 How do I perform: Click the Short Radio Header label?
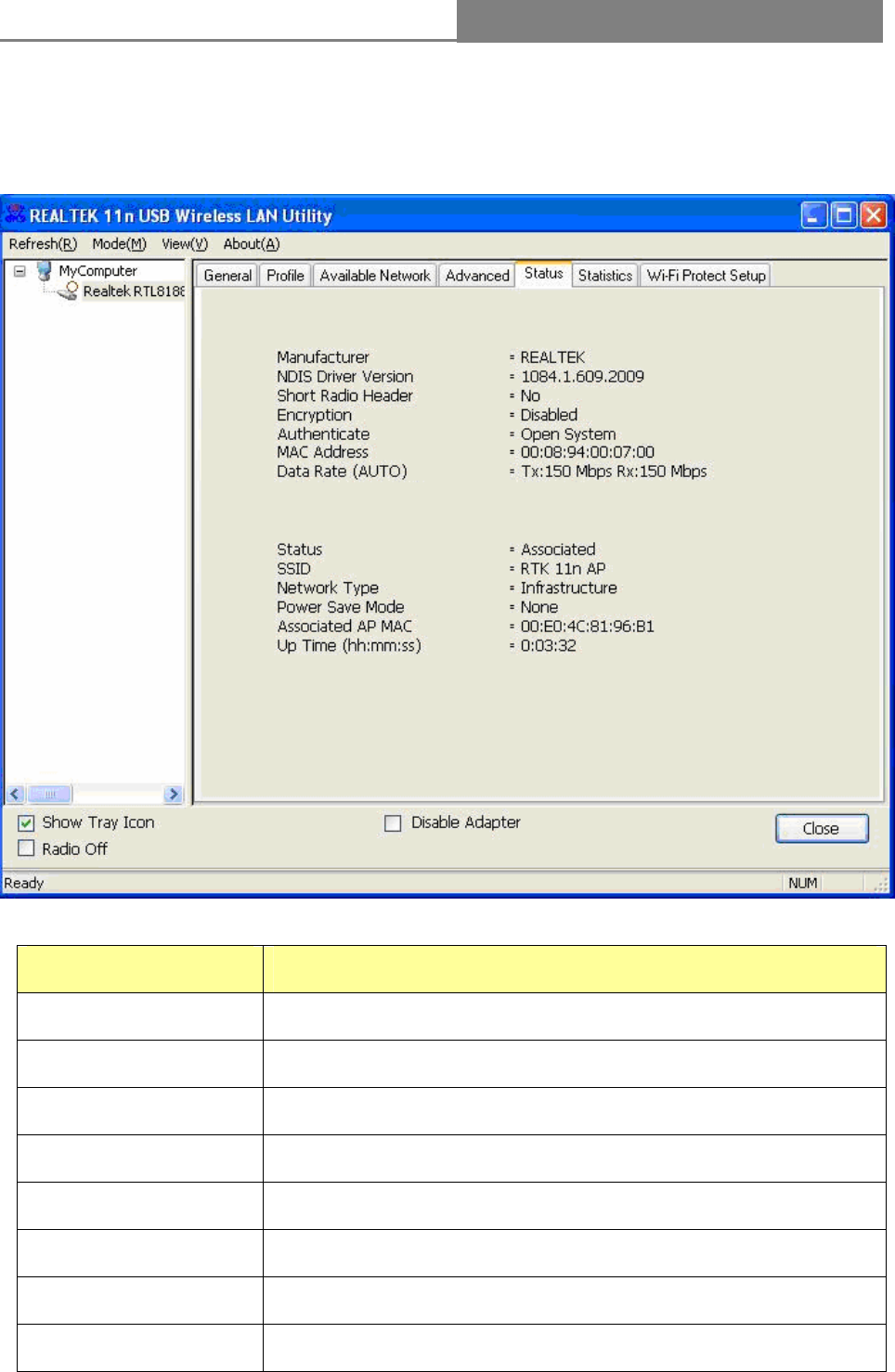344,395
